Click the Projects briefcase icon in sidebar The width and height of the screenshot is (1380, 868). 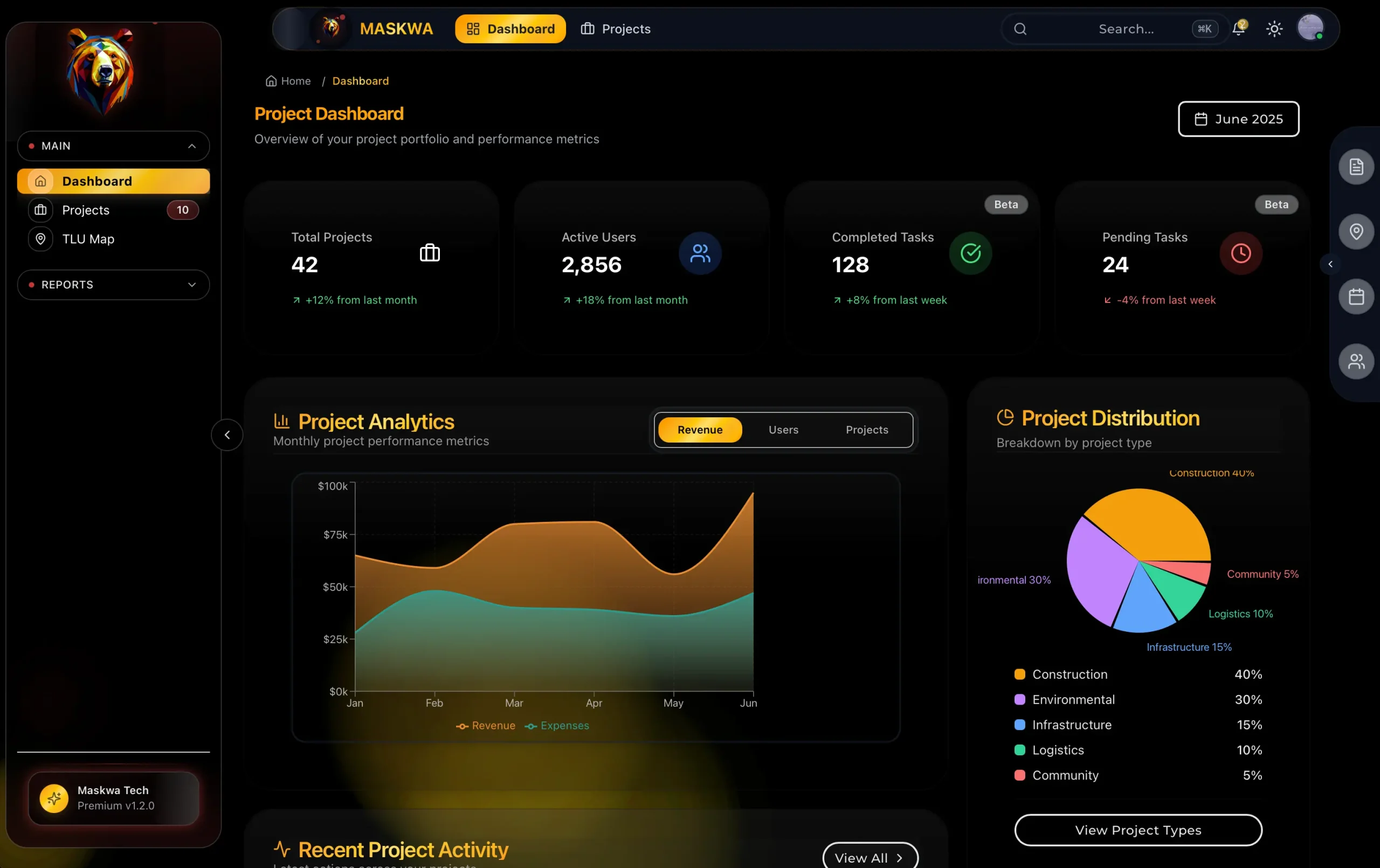tap(40, 210)
